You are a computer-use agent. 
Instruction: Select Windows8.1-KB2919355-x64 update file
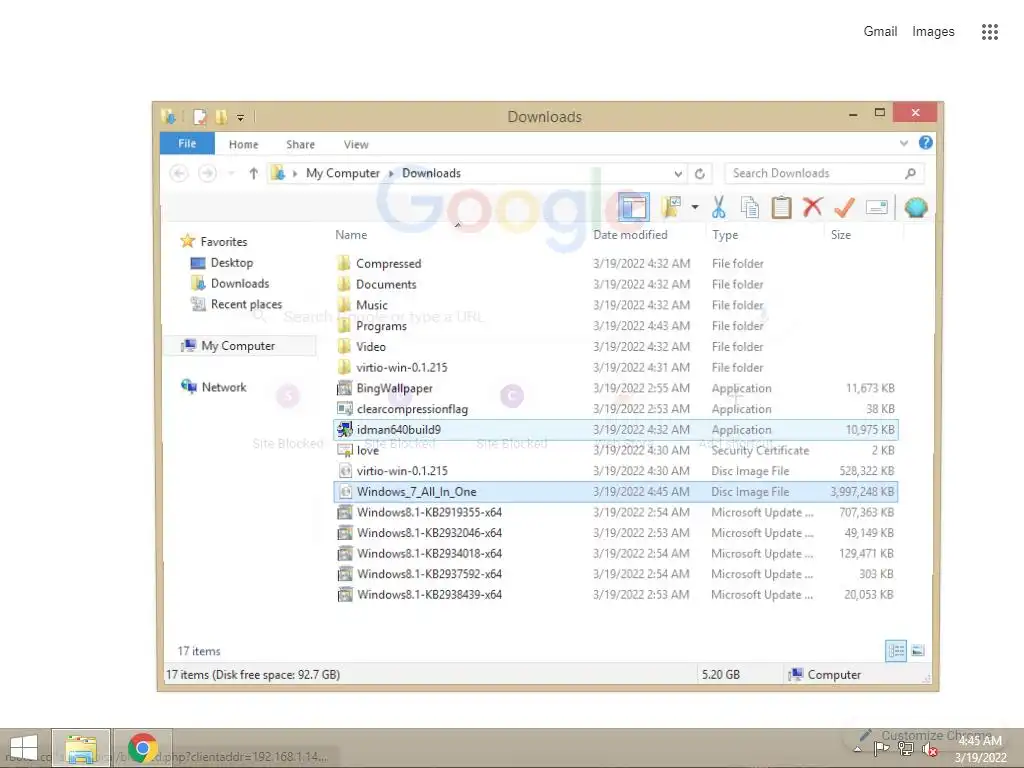click(428, 512)
